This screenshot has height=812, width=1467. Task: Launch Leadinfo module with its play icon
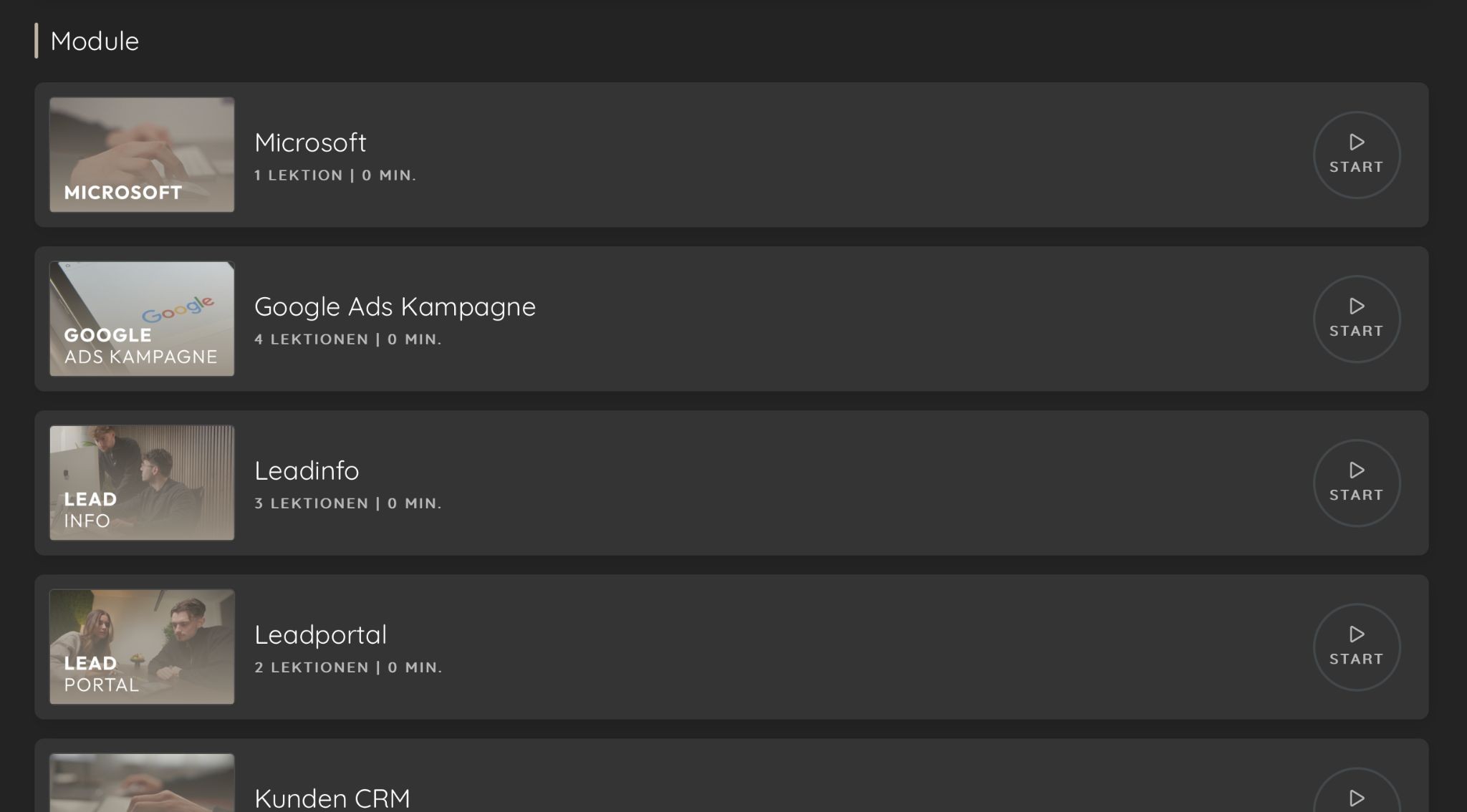pos(1357,470)
